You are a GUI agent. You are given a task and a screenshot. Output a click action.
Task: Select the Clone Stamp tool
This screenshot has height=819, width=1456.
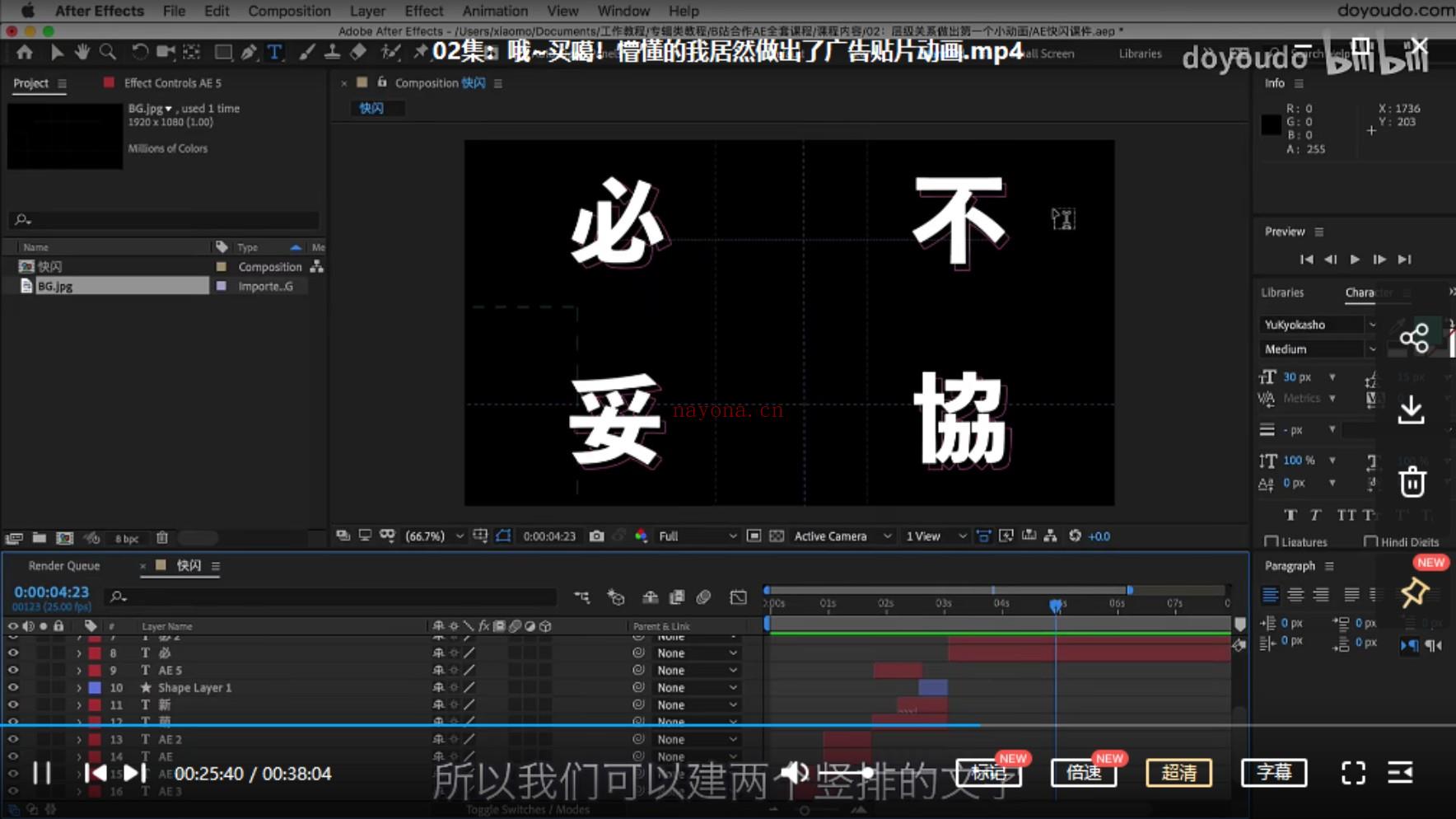(x=332, y=52)
